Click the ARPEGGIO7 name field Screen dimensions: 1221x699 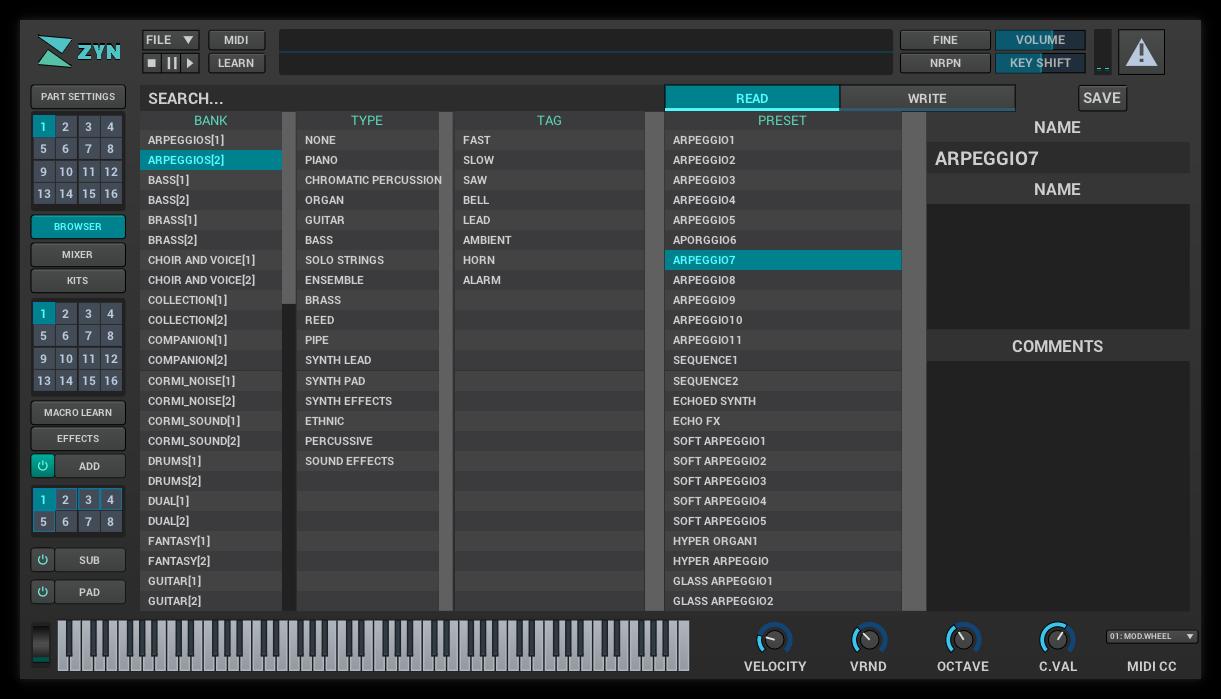[x=1058, y=158]
